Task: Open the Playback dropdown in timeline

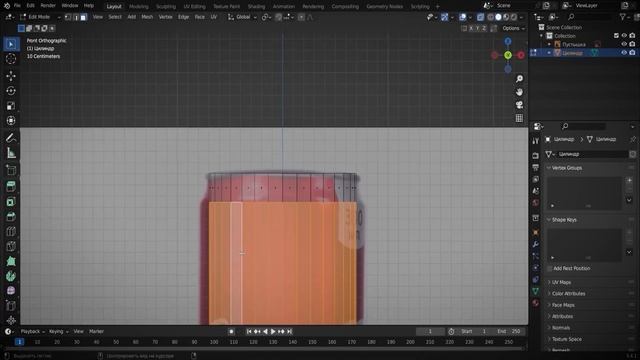Action: (32, 331)
